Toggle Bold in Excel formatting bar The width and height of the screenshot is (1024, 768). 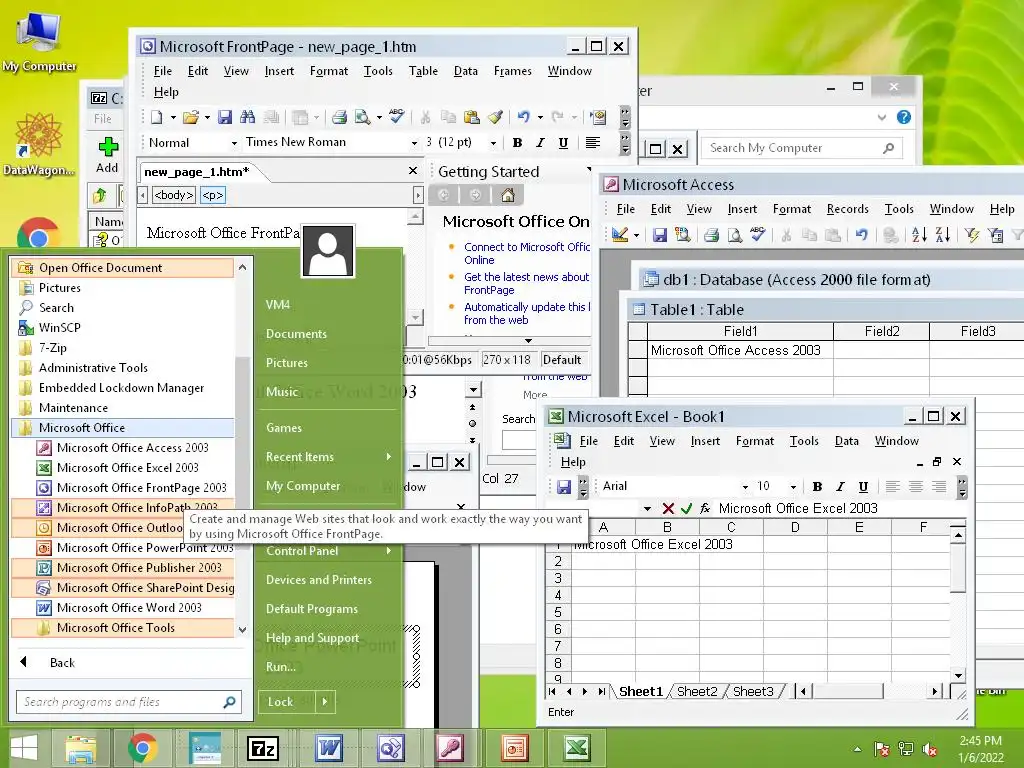point(817,487)
